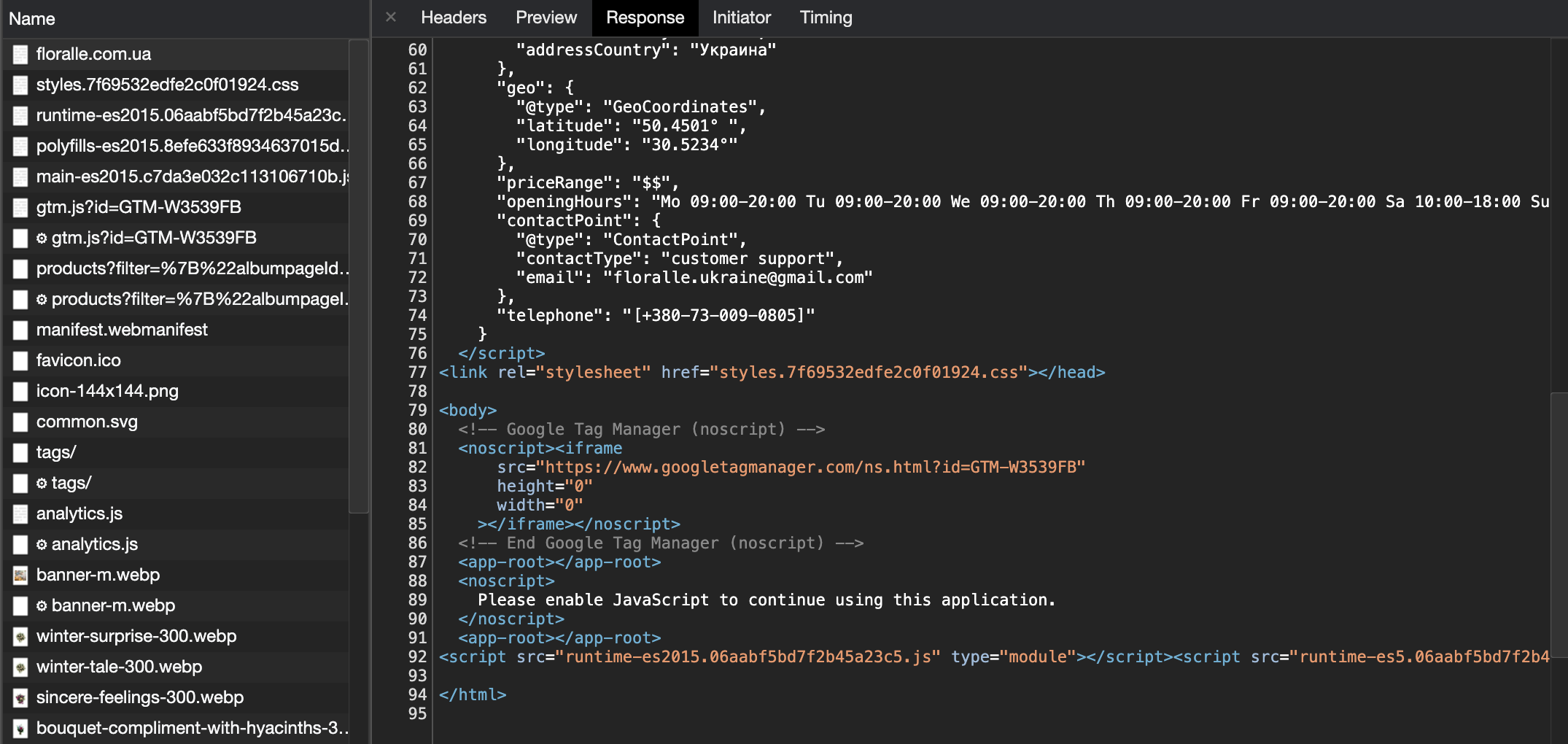The width and height of the screenshot is (1568, 744).
Task: Select the Response tab
Action: (645, 18)
